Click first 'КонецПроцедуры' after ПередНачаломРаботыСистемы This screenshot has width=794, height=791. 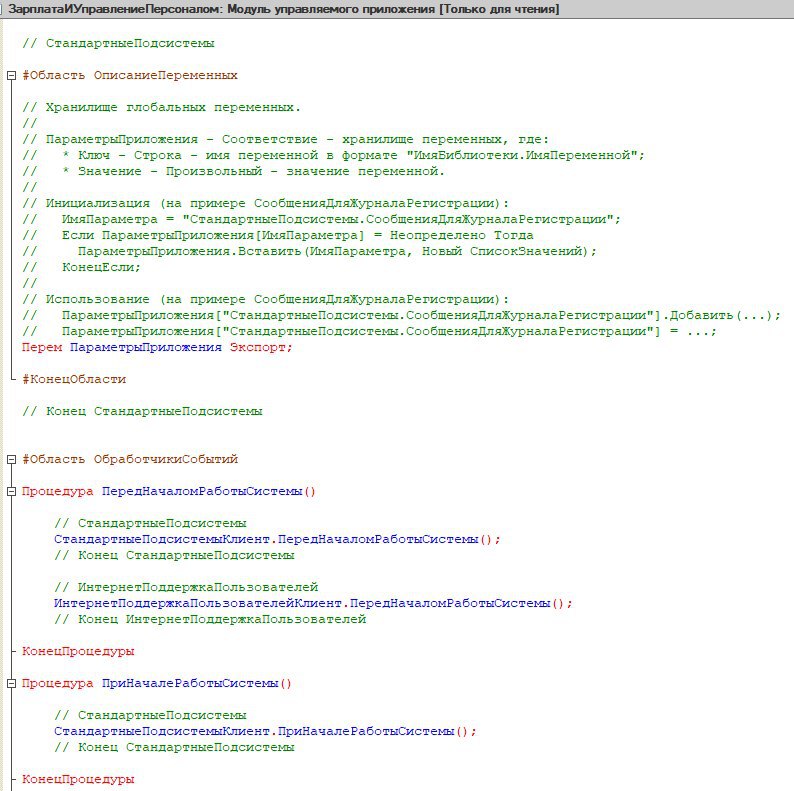[x=78, y=651]
